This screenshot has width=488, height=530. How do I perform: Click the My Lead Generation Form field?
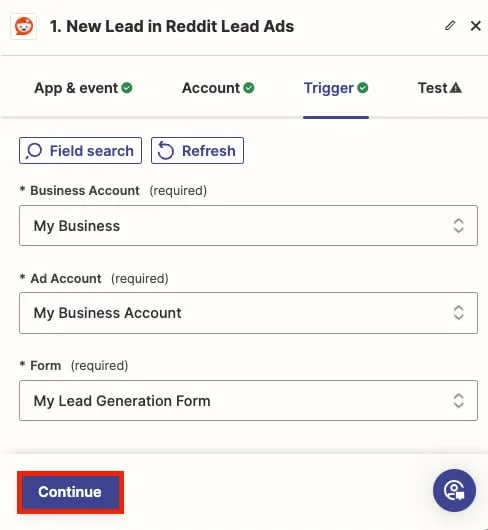(248, 401)
